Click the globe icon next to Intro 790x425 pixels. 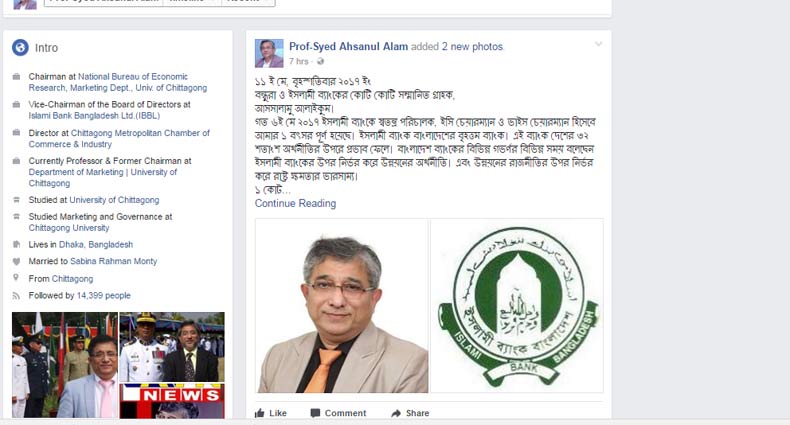coord(20,47)
